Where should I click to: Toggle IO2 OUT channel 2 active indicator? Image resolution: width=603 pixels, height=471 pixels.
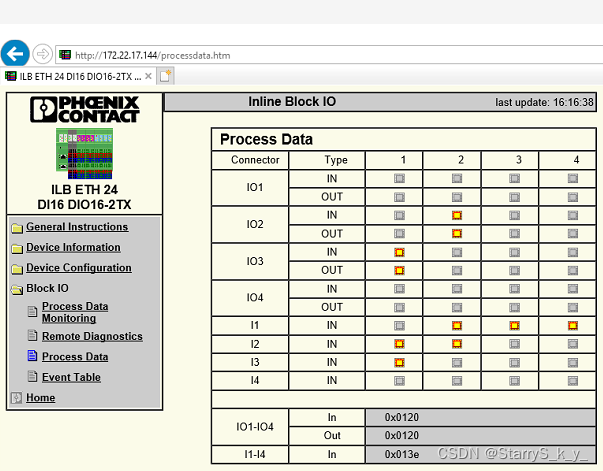pyautogui.click(x=457, y=233)
